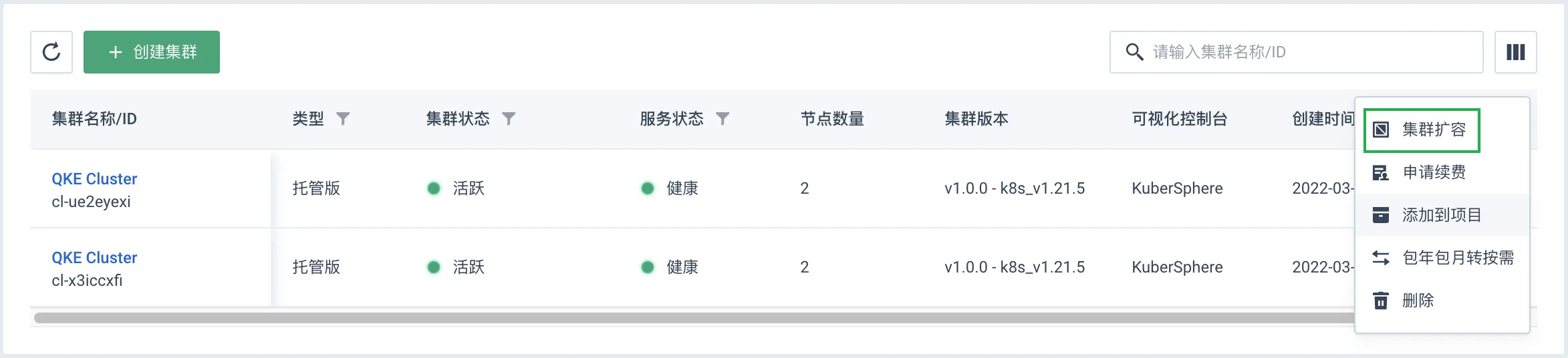Screen dimensions: 1568x358
Task: Click the 集群扩容 icon in the menu
Action: click(1381, 130)
